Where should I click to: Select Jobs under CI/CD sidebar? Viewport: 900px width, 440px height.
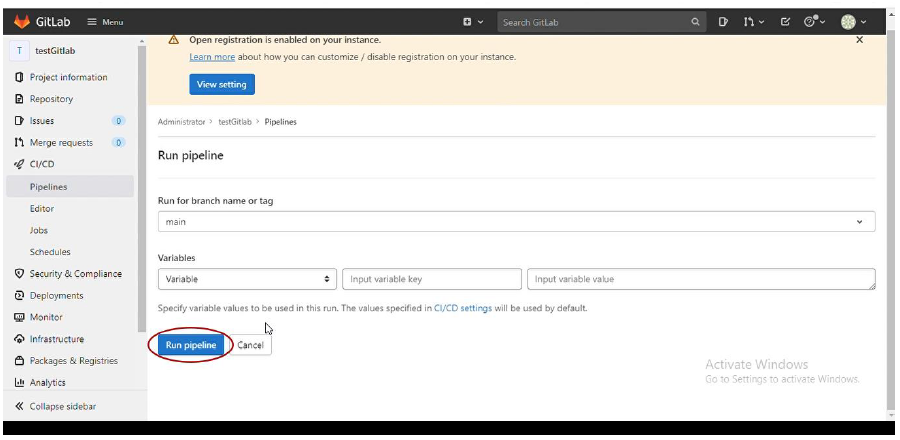tap(38, 230)
